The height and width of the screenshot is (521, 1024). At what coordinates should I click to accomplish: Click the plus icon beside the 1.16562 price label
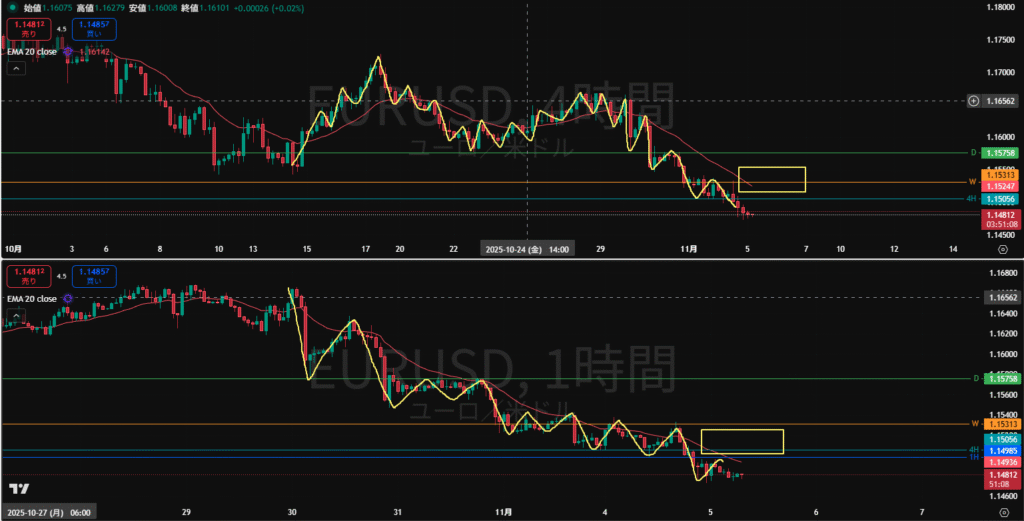tap(972, 101)
